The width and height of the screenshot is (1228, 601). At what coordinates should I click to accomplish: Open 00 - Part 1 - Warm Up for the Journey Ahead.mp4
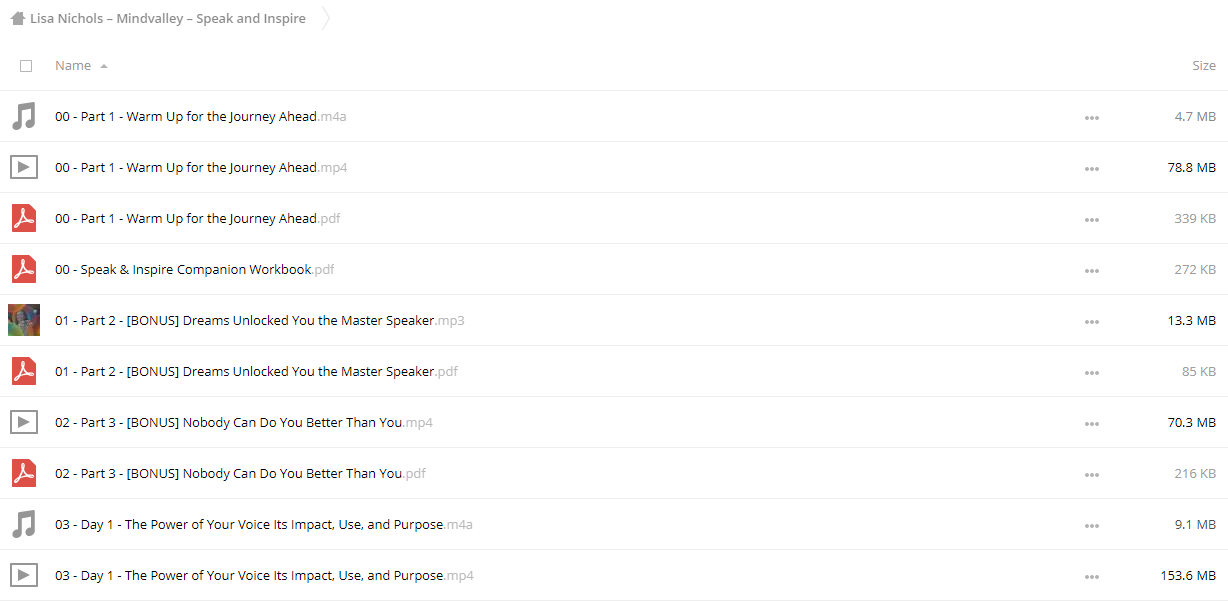pyautogui.click(x=201, y=168)
